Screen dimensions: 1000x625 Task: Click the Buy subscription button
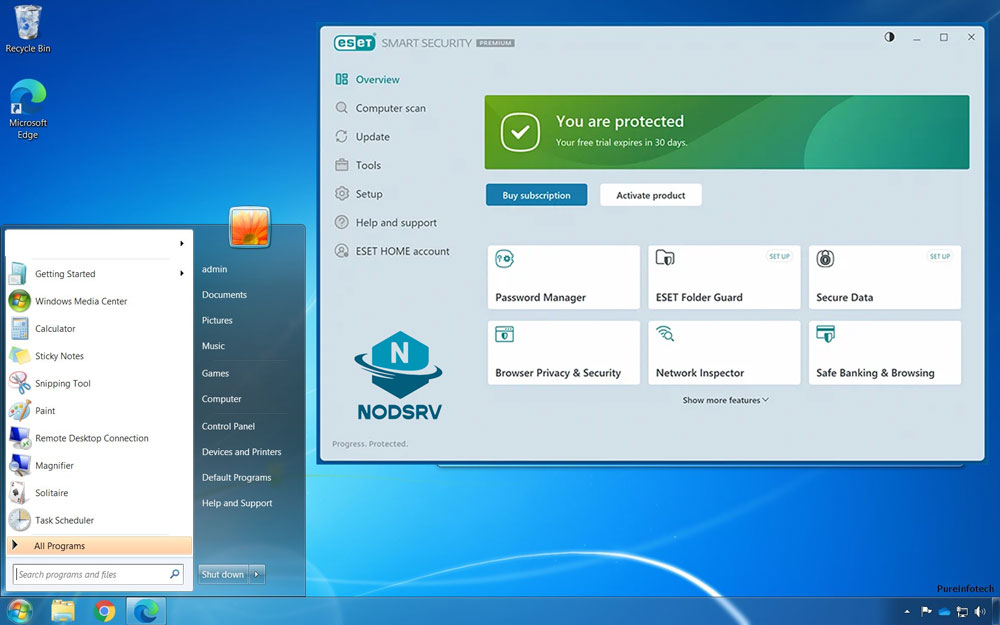point(536,195)
